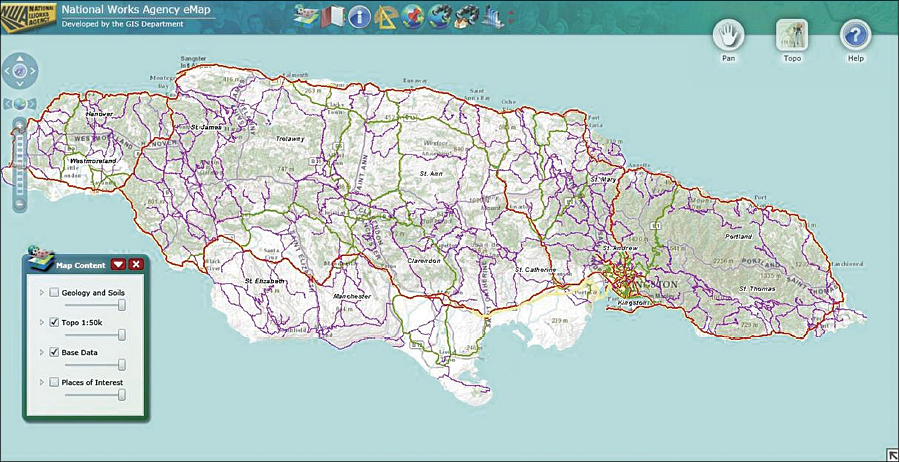Viewport: 900px width, 462px height.
Task: Zoom in with the plus button
Action: click(20, 126)
